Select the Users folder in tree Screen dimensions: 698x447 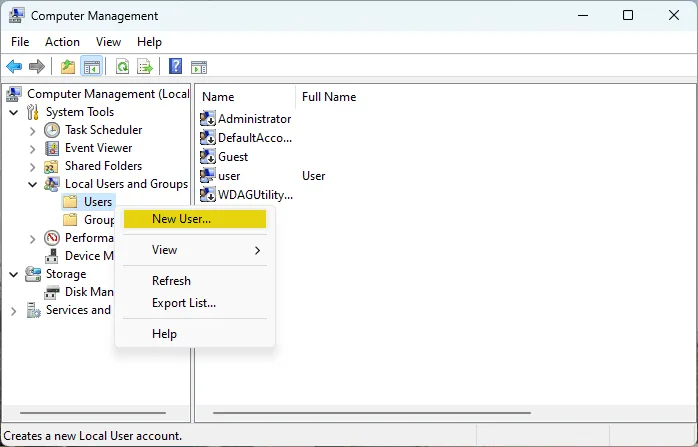97,202
